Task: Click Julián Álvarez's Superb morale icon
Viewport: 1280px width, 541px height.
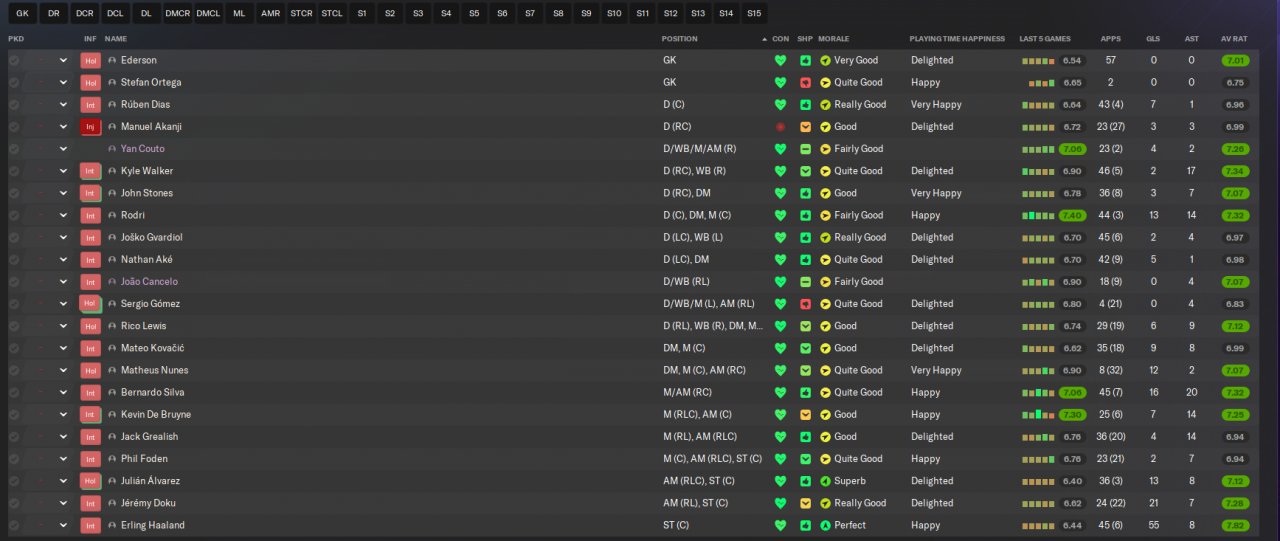Action: [x=825, y=481]
